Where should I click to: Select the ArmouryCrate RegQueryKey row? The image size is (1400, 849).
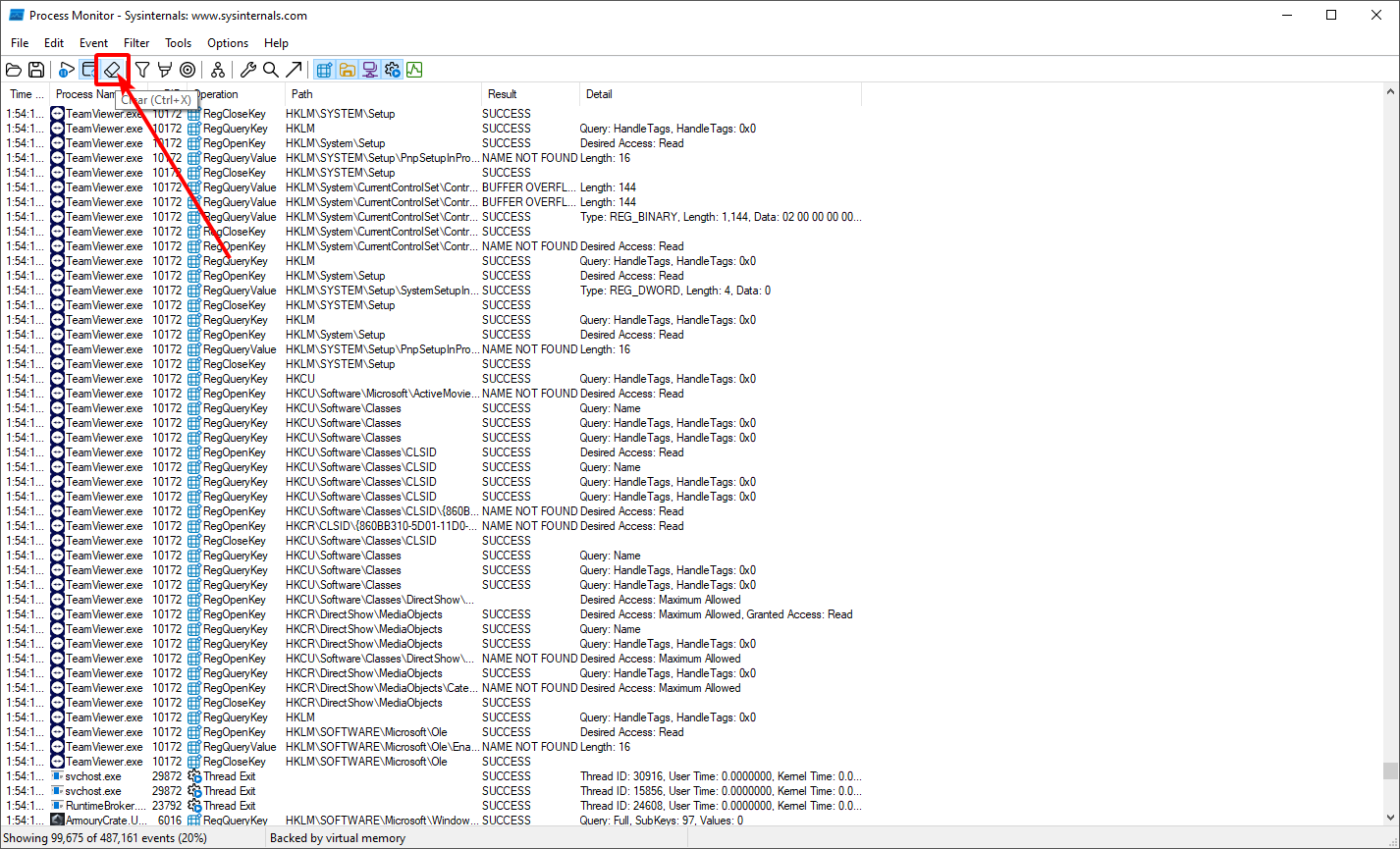coord(432,821)
